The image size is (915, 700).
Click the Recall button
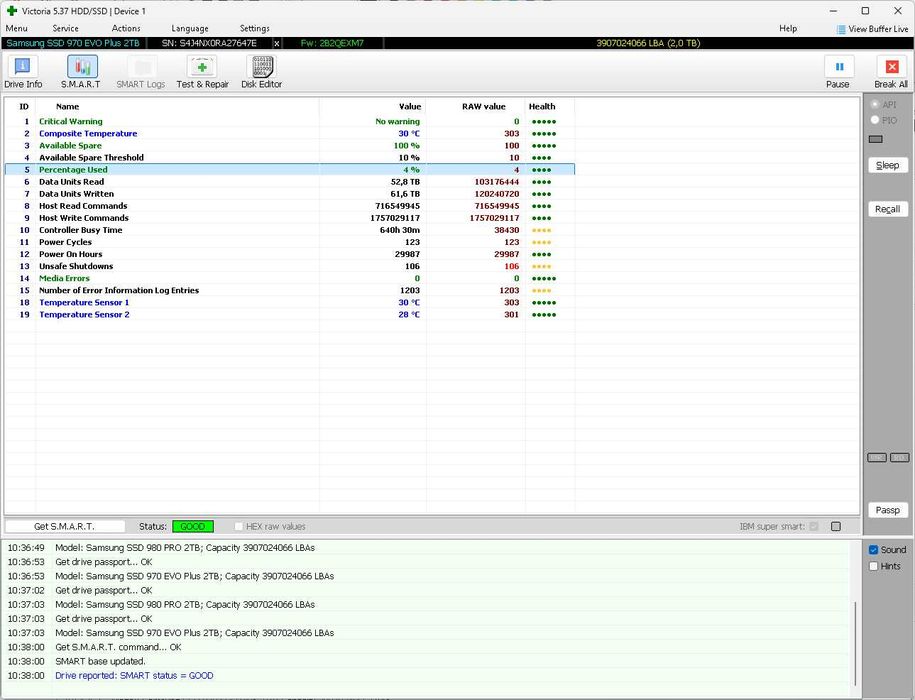coord(888,209)
